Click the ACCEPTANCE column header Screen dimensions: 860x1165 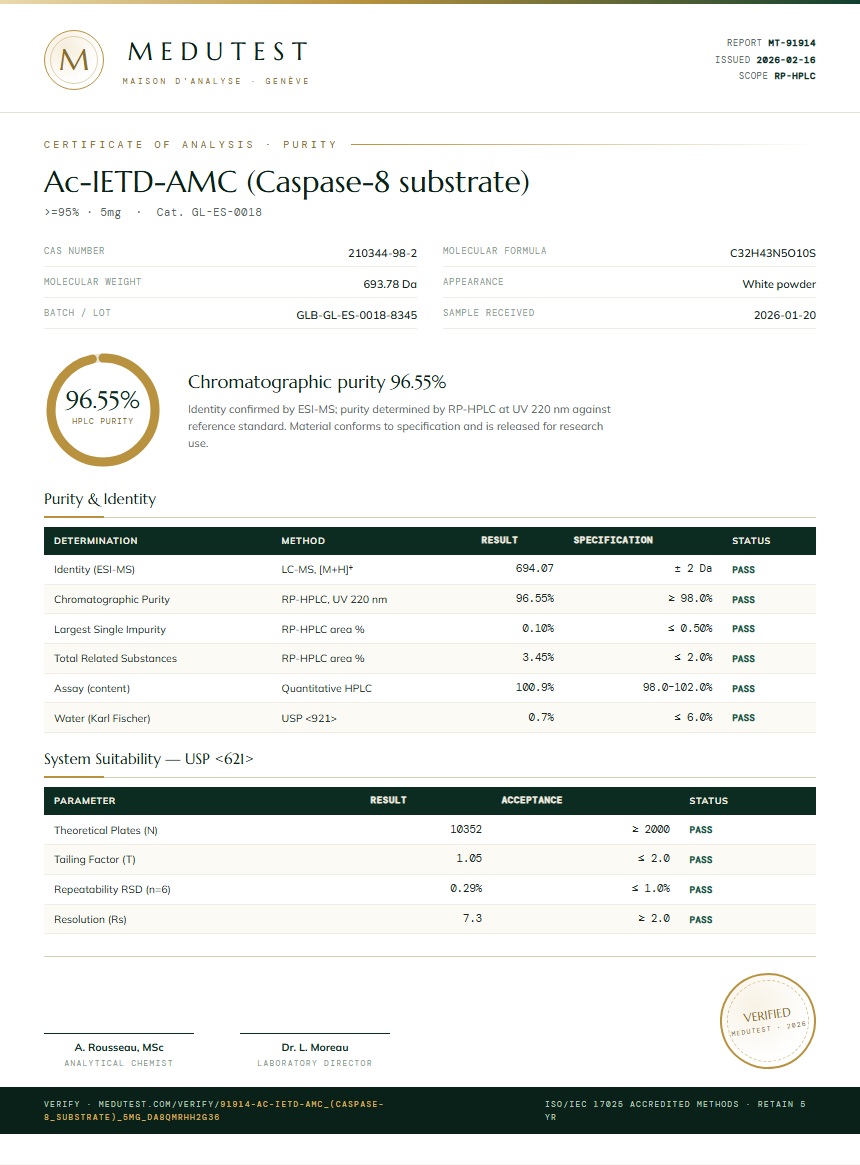click(531, 800)
